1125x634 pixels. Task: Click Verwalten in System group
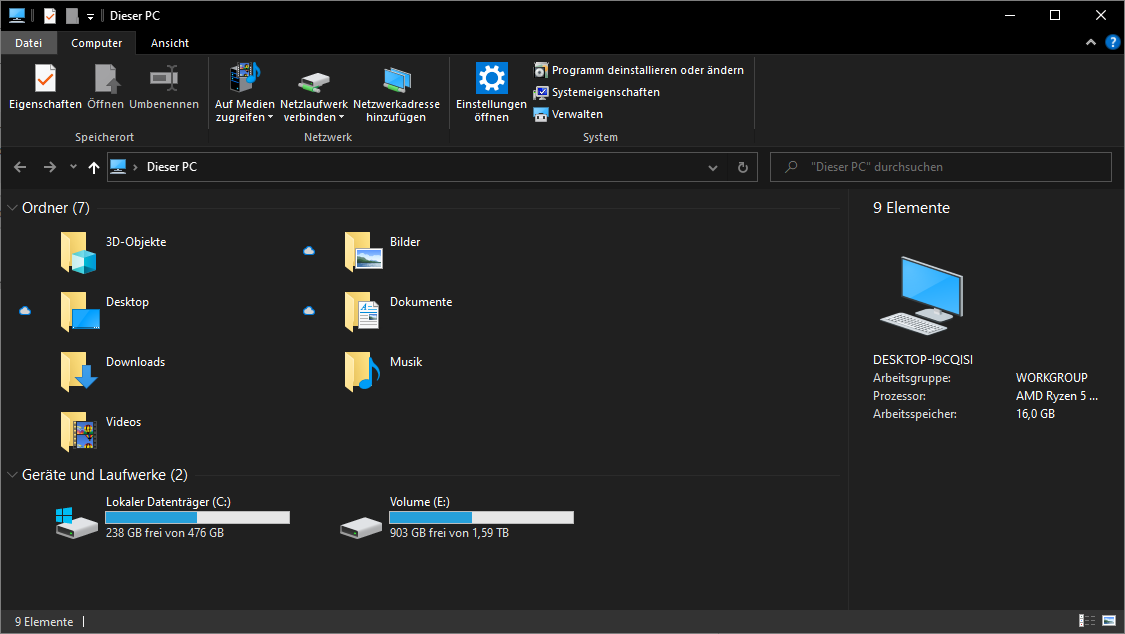(568, 114)
